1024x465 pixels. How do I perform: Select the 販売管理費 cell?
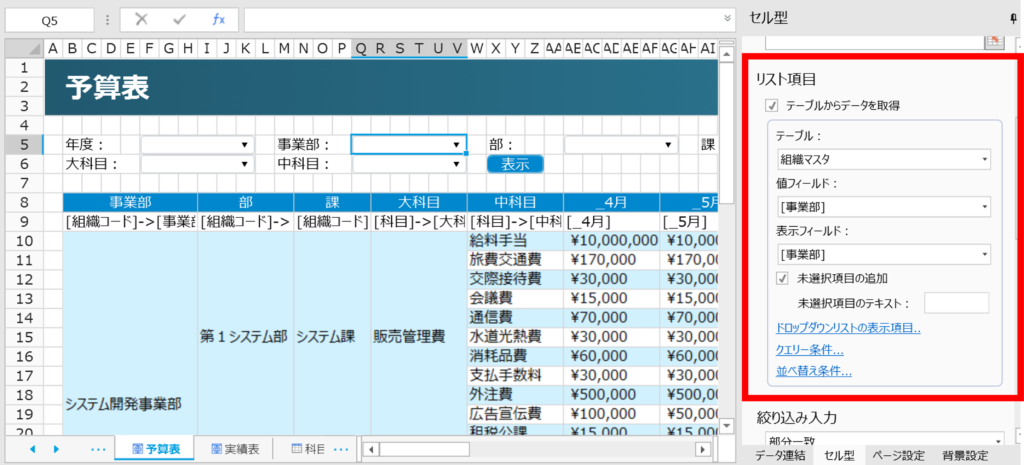tap(419, 337)
